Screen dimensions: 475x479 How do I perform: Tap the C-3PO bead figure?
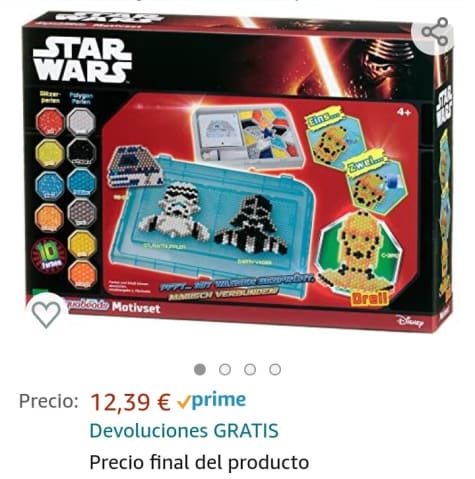(358, 252)
